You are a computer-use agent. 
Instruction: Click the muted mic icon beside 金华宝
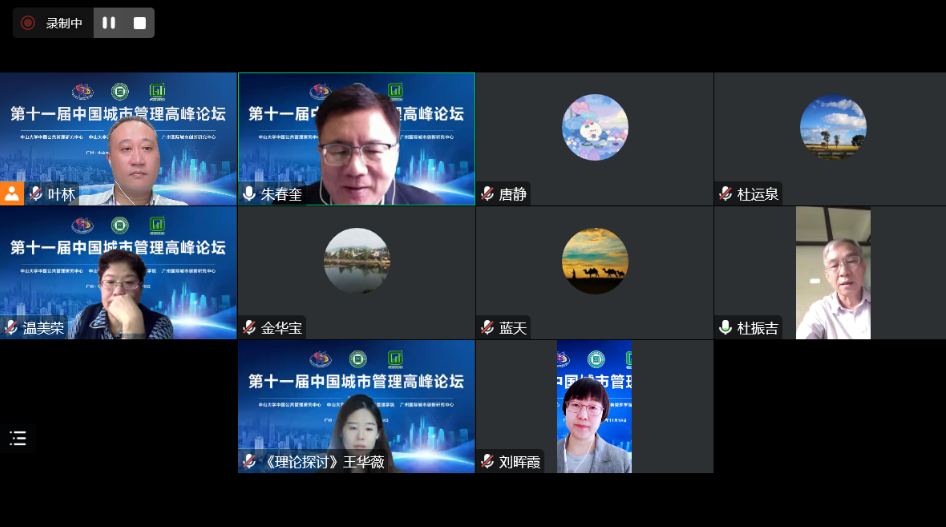pyautogui.click(x=249, y=328)
